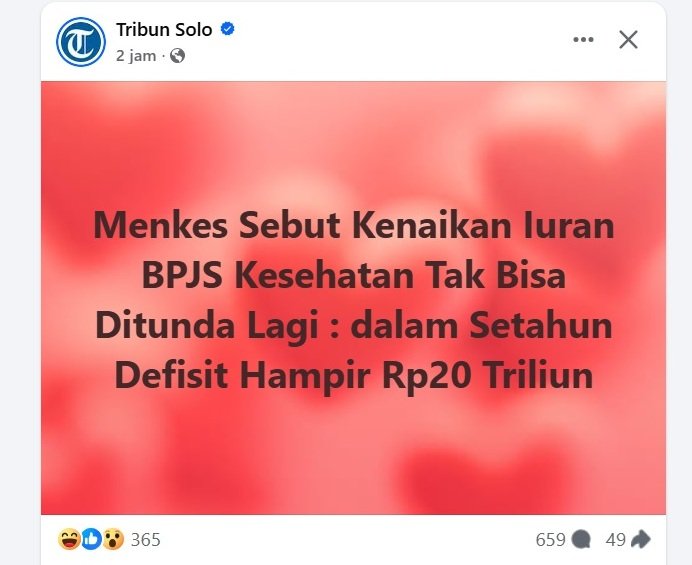The image size is (692, 565).
Task: Show the 365 reactions list
Action: [146, 540]
